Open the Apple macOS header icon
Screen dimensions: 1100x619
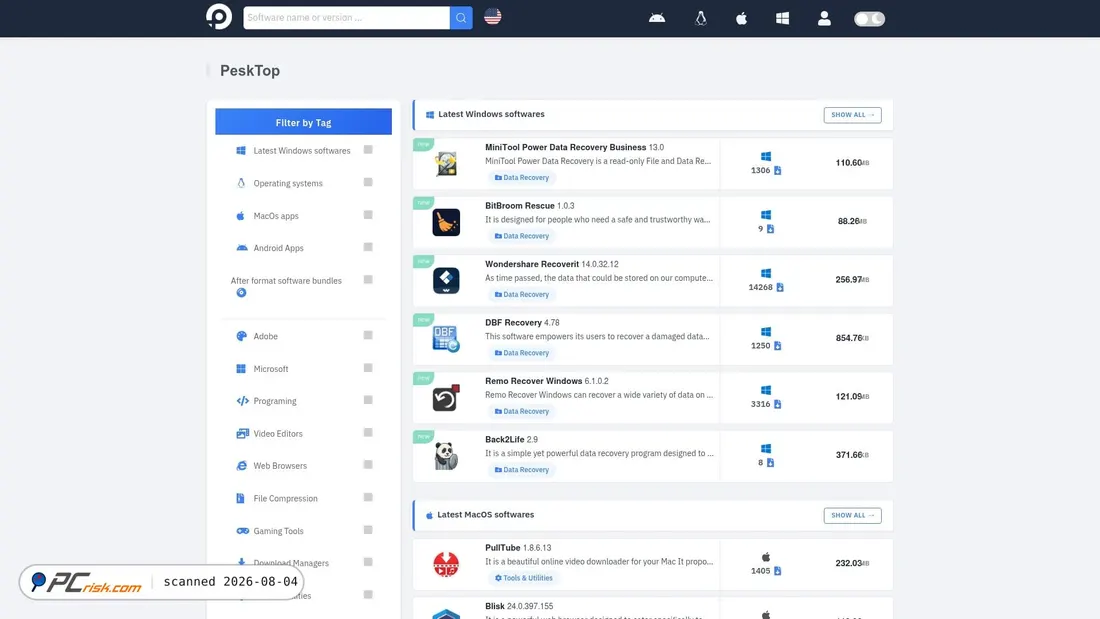tap(741, 18)
